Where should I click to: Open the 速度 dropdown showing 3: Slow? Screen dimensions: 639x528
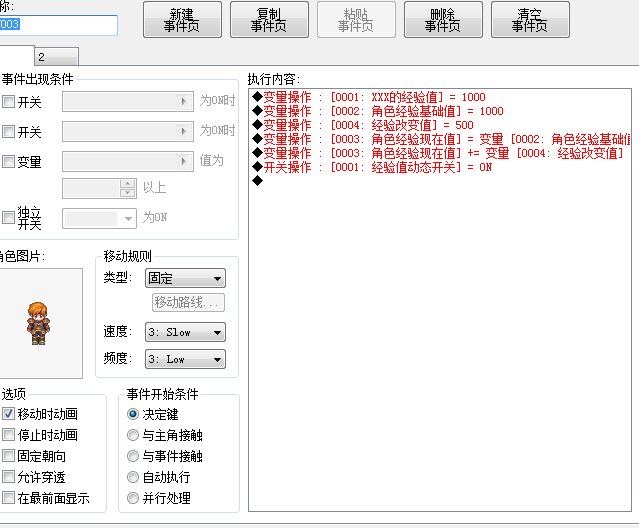(x=185, y=332)
